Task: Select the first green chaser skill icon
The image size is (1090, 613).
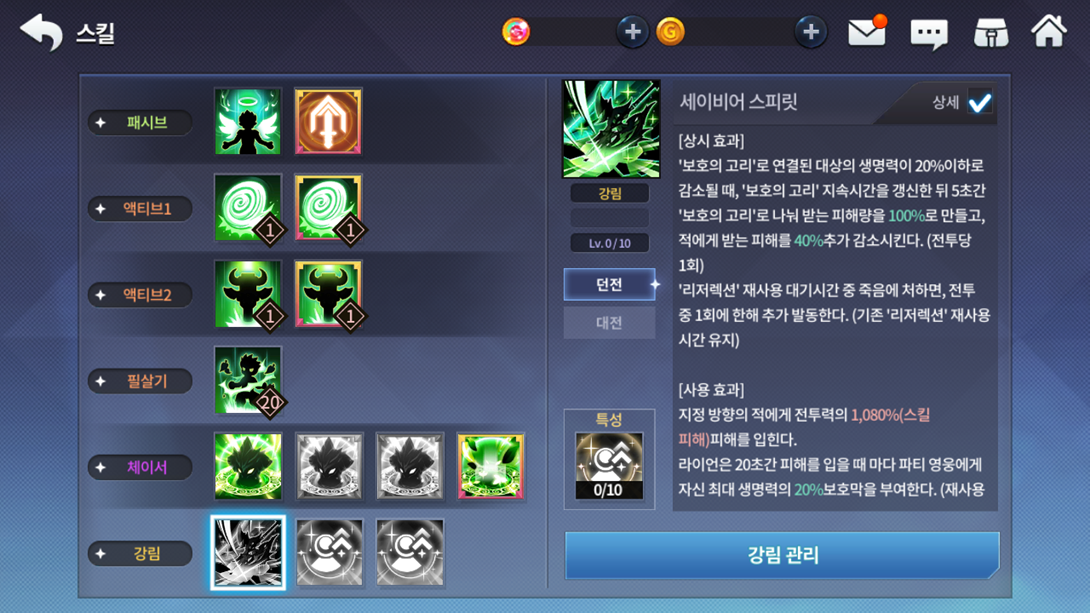Action: coord(248,466)
